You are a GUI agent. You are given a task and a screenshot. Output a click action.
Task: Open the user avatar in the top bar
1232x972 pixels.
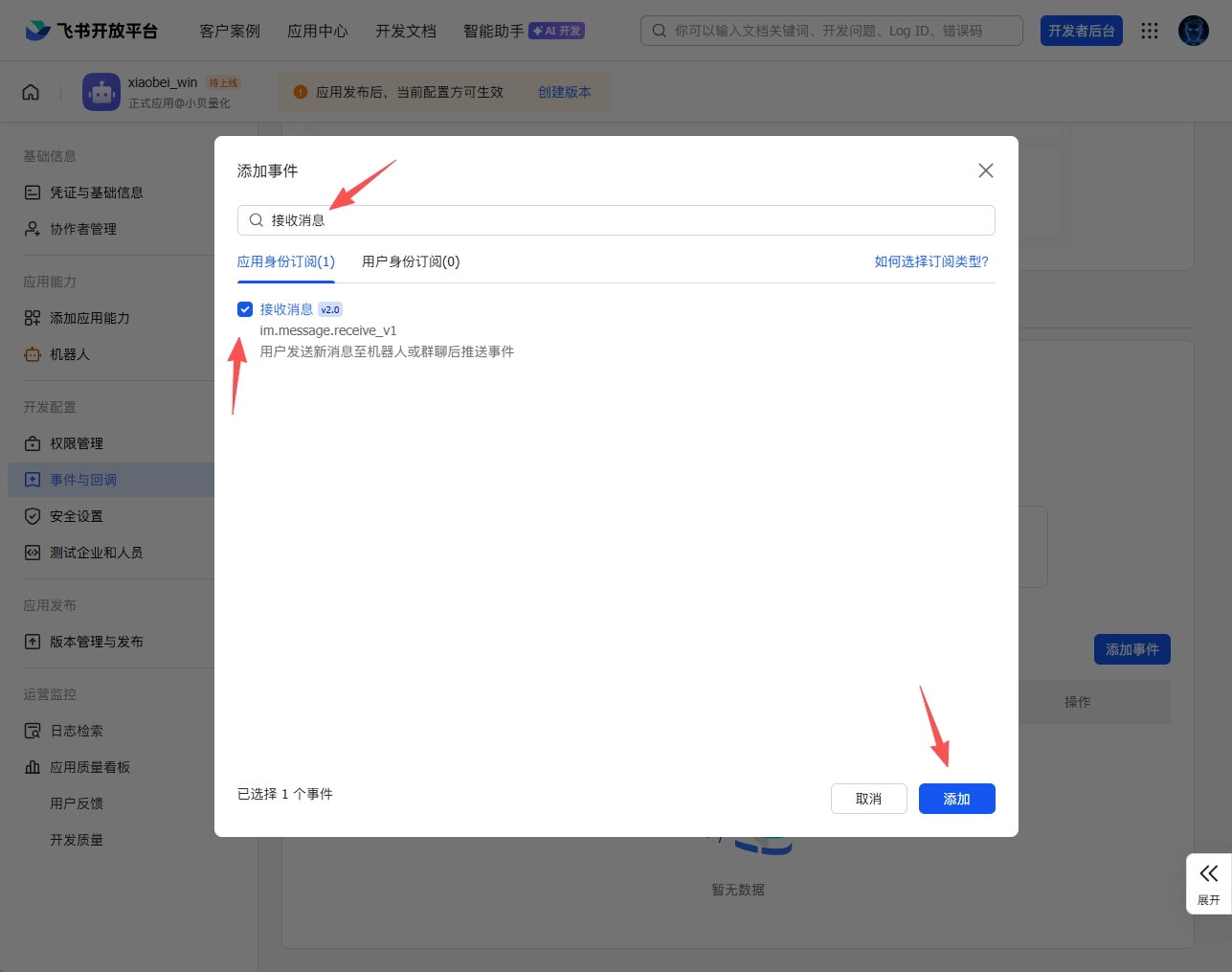1193,30
